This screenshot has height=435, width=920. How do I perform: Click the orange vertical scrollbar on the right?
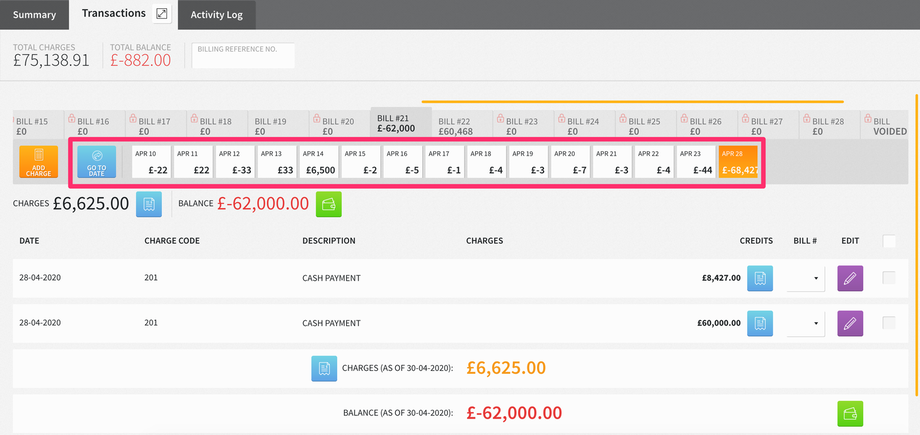(x=916, y=244)
